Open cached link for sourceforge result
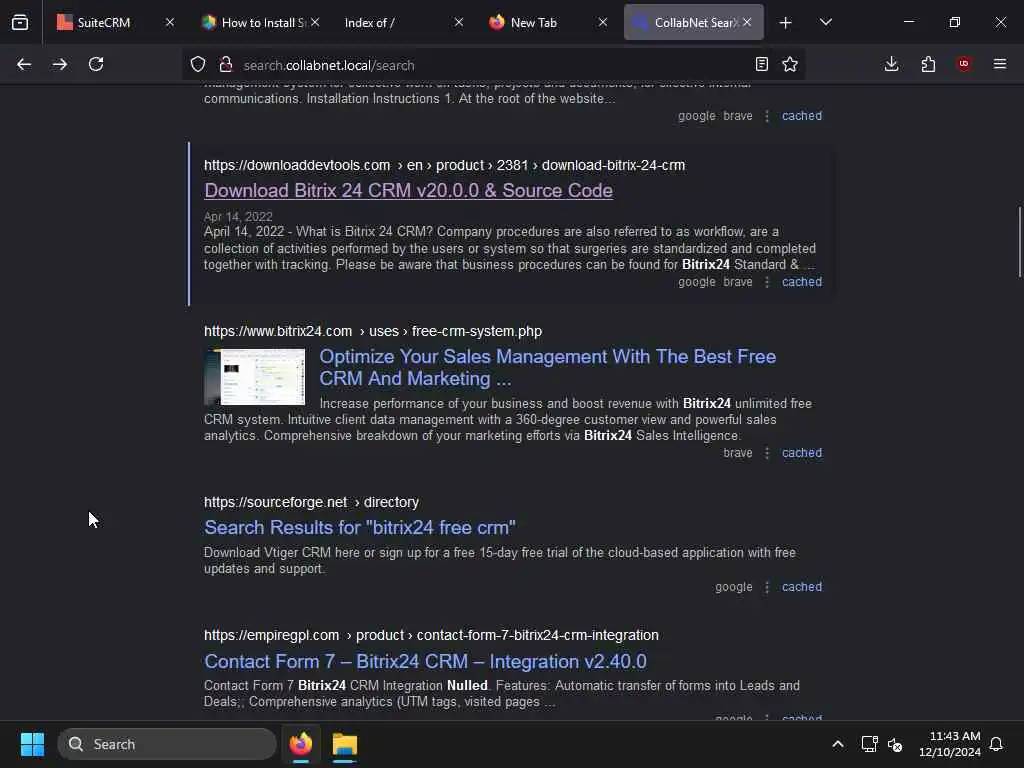 pos(802,587)
